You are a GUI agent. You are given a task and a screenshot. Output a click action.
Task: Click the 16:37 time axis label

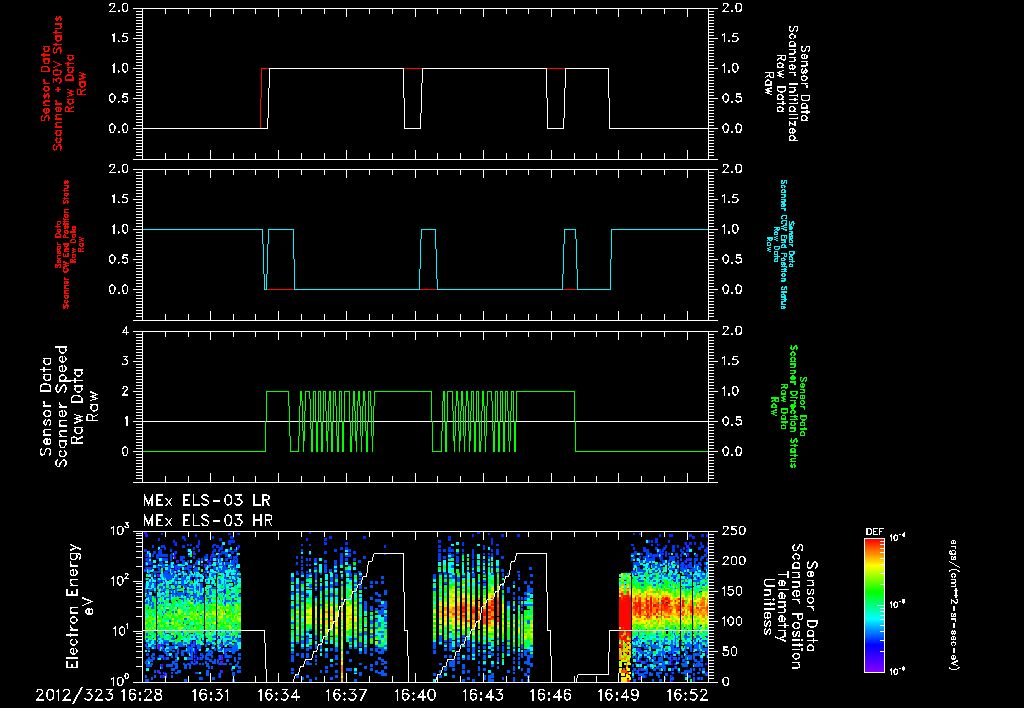click(346, 696)
